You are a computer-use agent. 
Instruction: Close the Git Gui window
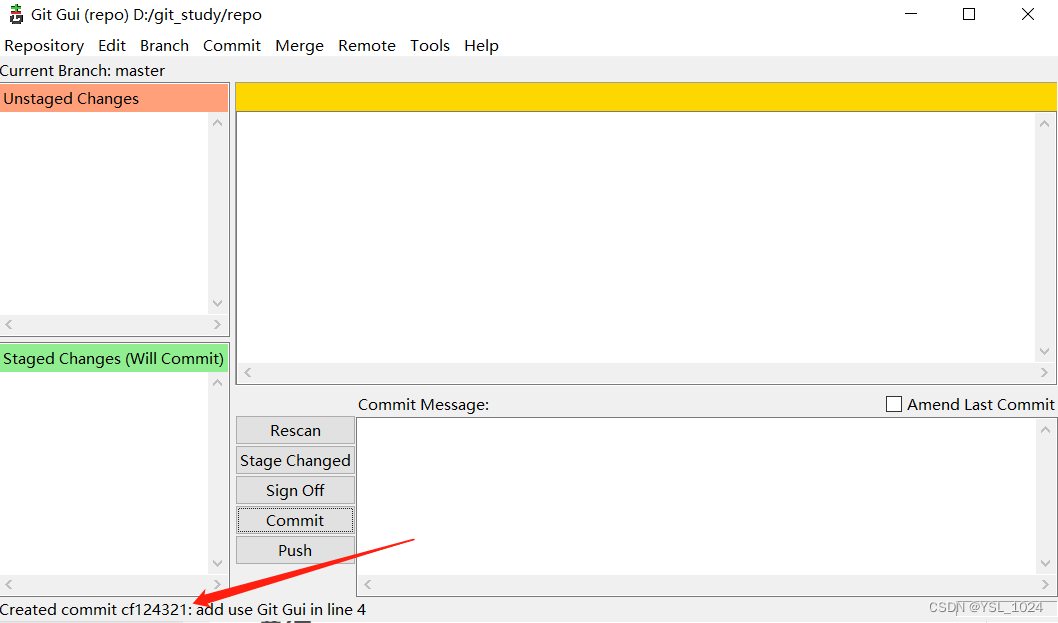[1028, 14]
